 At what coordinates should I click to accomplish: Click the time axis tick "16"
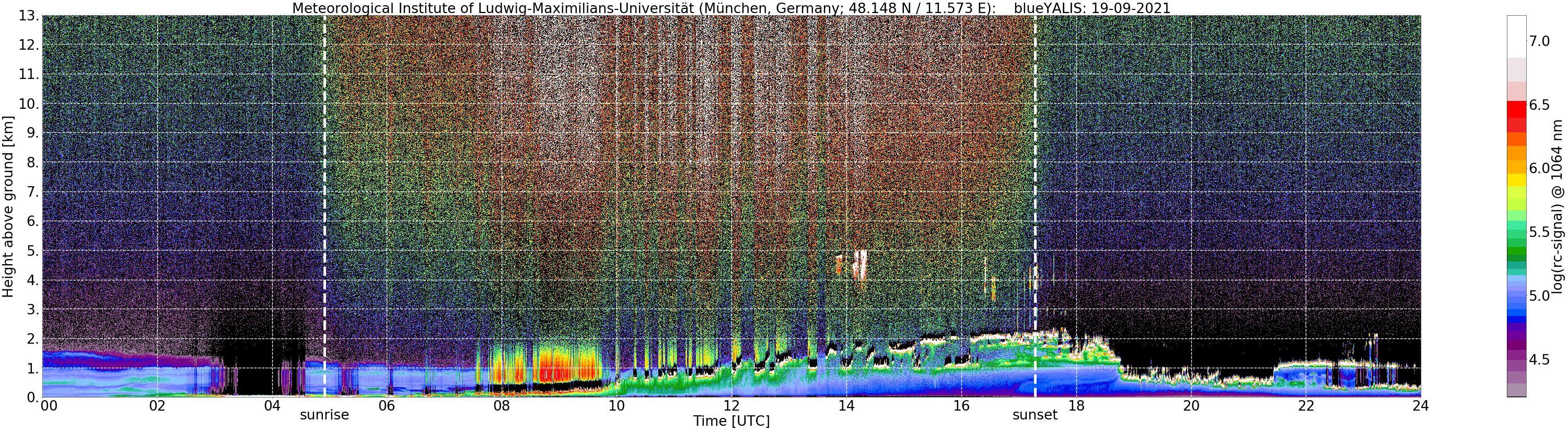(x=961, y=406)
